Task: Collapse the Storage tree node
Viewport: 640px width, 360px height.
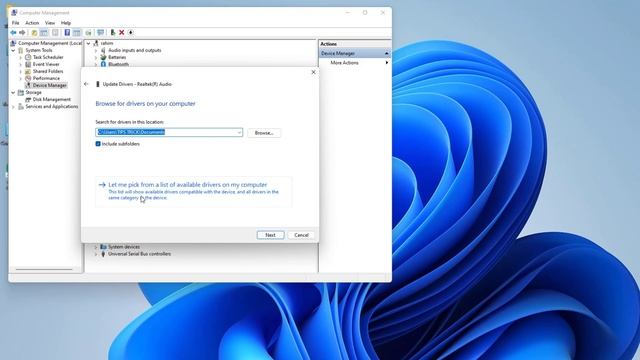Action: pos(13,93)
